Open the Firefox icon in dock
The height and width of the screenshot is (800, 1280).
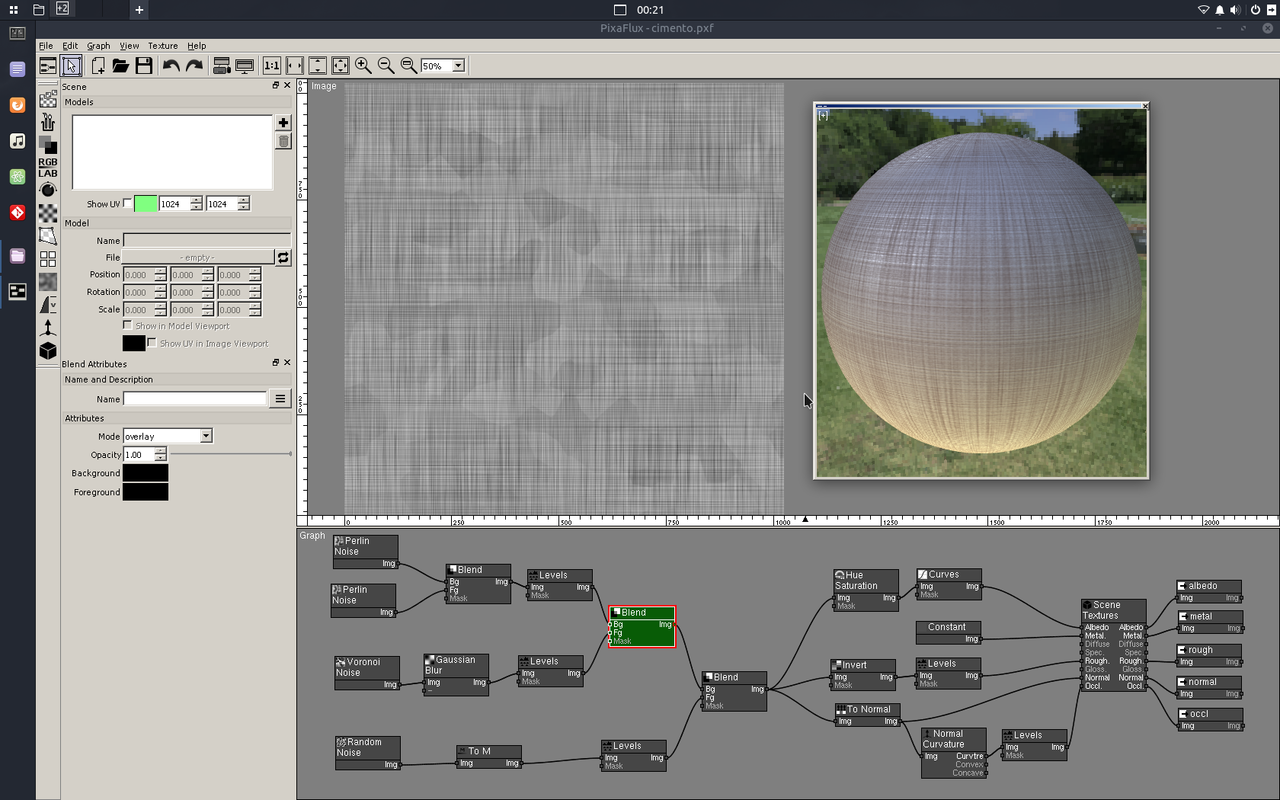point(17,105)
